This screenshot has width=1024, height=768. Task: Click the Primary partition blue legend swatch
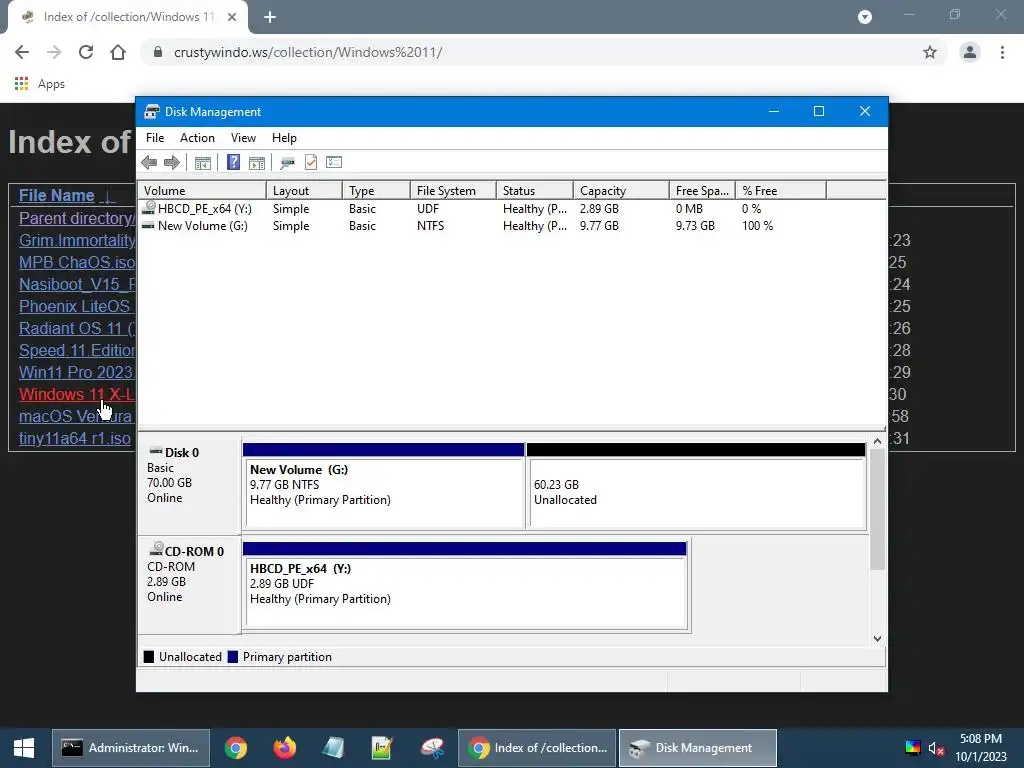coord(232,657)
